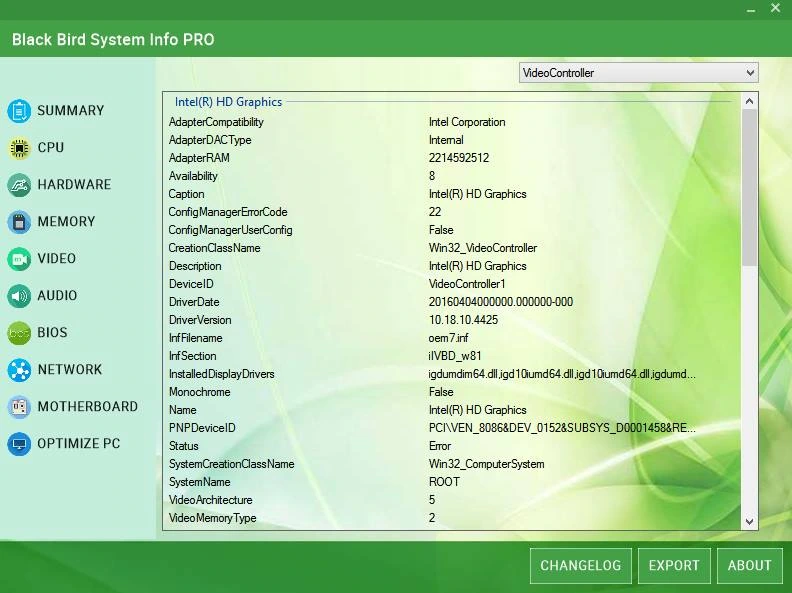Click the Memory card icon
Image resolution: width=792 pixels, height=593 pixels.
pos(19,222)
